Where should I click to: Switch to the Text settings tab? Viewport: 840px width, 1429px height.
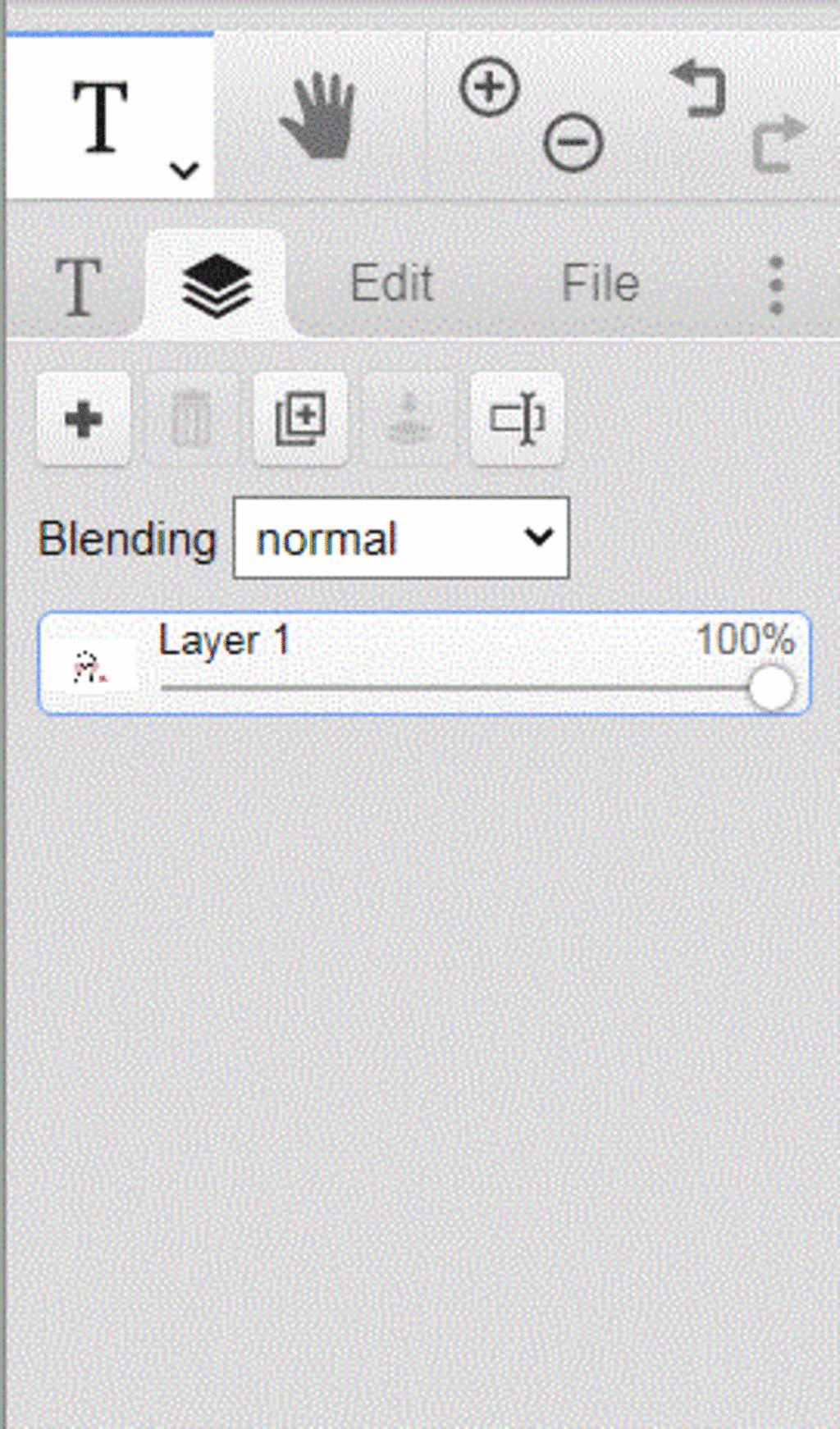tap(78, 285)
